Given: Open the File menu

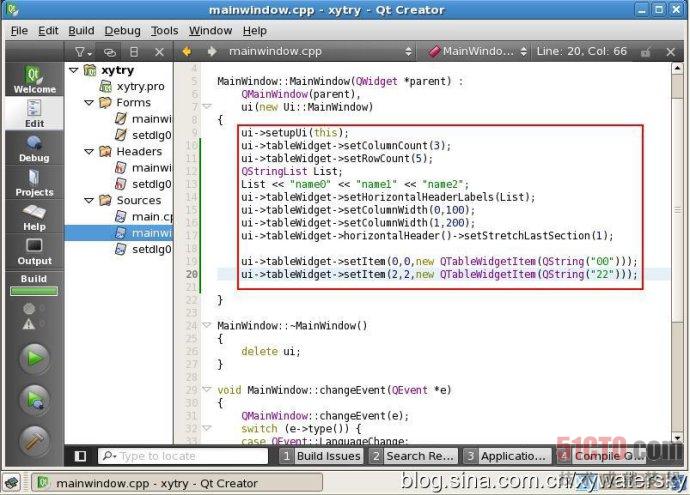Looking at the screenshot, I should 19,31.
